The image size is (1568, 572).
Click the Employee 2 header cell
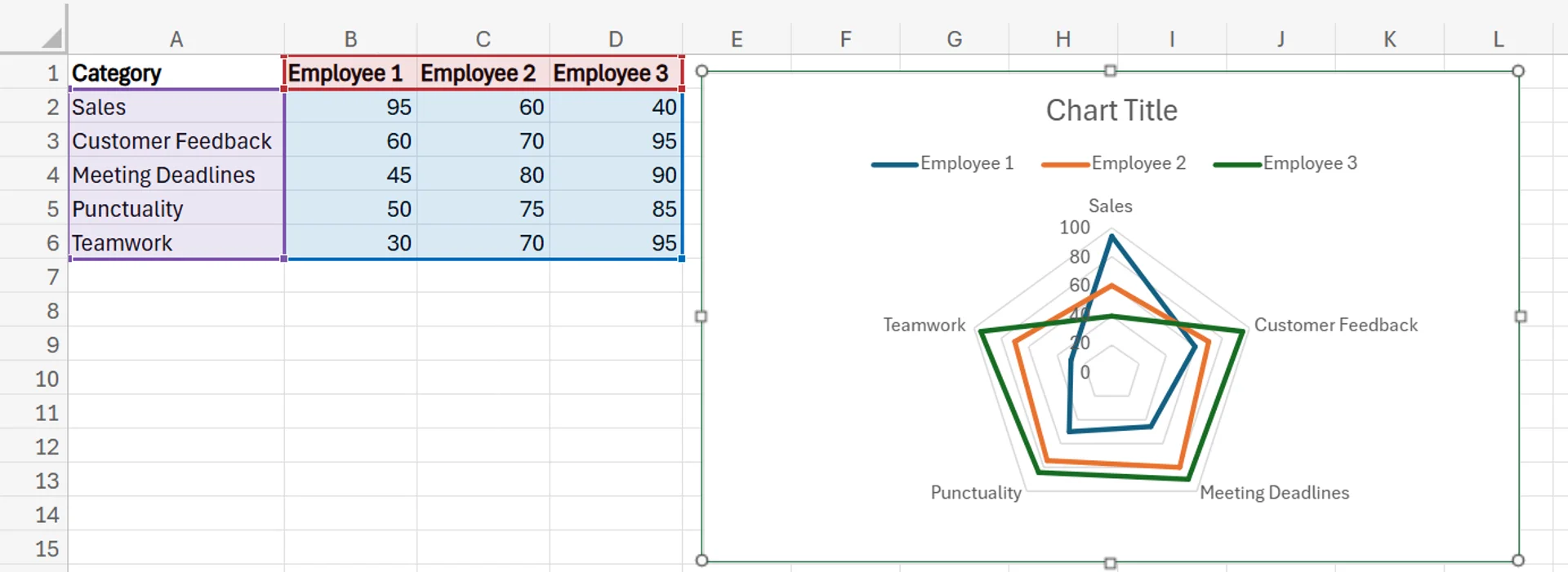(483, 73)
